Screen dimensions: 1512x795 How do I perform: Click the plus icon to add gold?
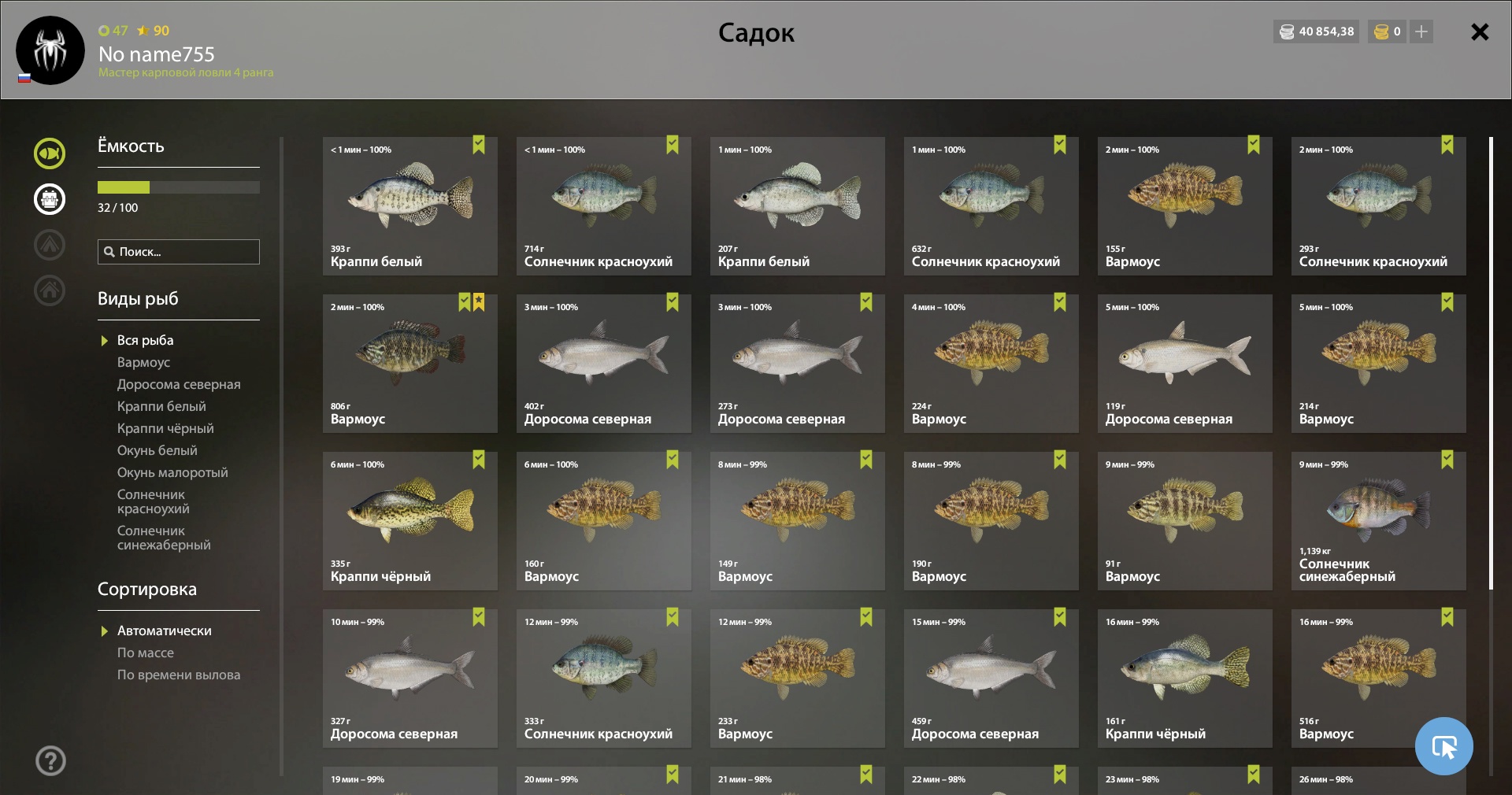point(1421,31)
